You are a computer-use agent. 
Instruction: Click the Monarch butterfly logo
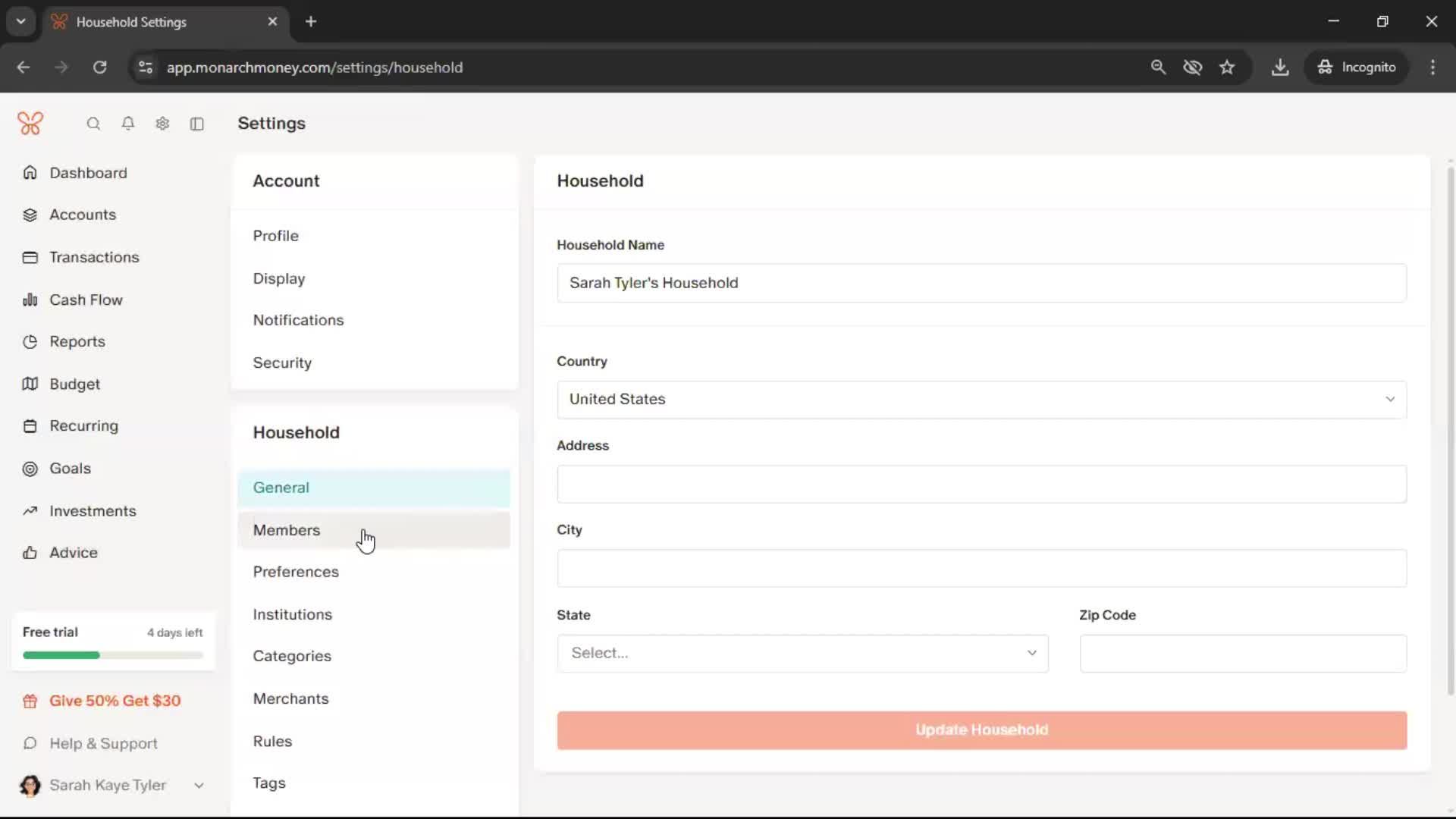pyautogui.click(x=30, y=124)
